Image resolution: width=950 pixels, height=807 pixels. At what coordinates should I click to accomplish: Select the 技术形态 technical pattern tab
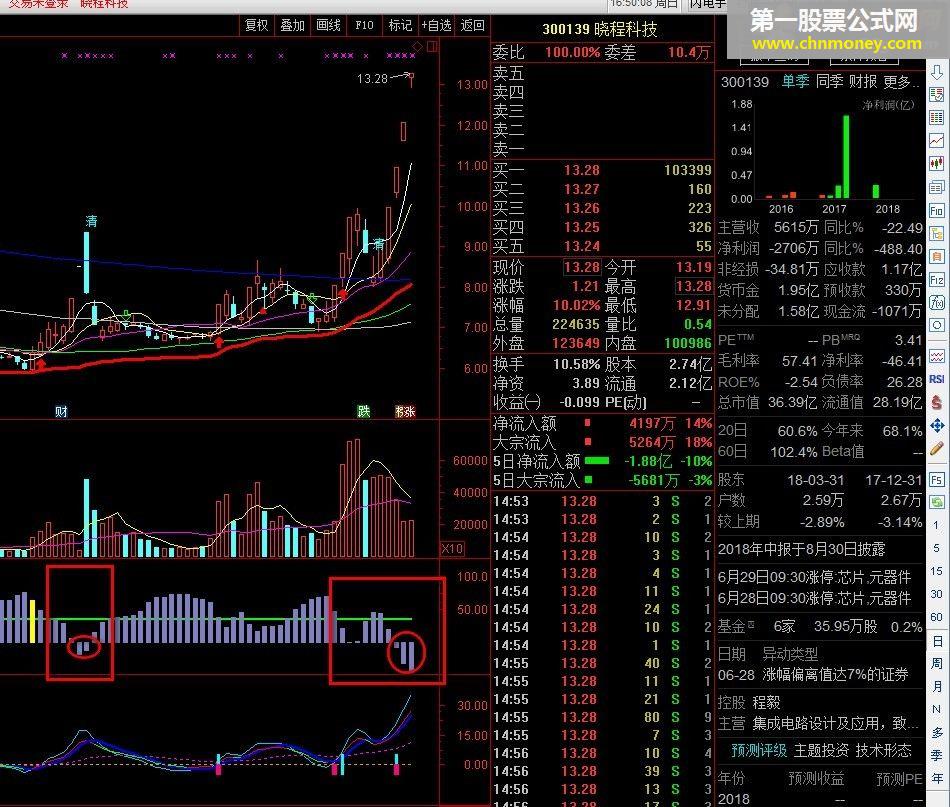coord(884,751)
